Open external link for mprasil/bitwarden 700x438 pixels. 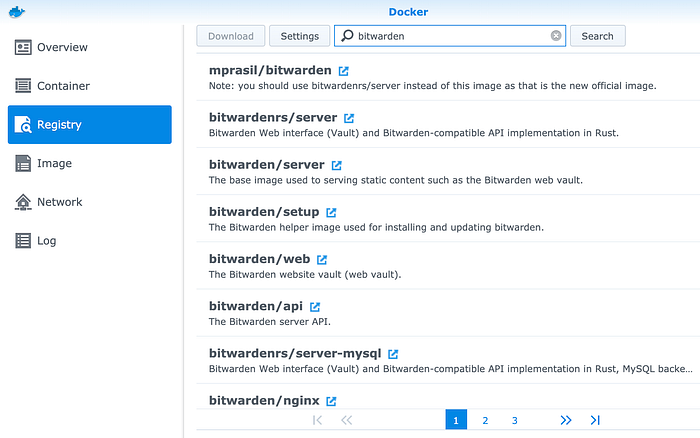pos(343,71)
